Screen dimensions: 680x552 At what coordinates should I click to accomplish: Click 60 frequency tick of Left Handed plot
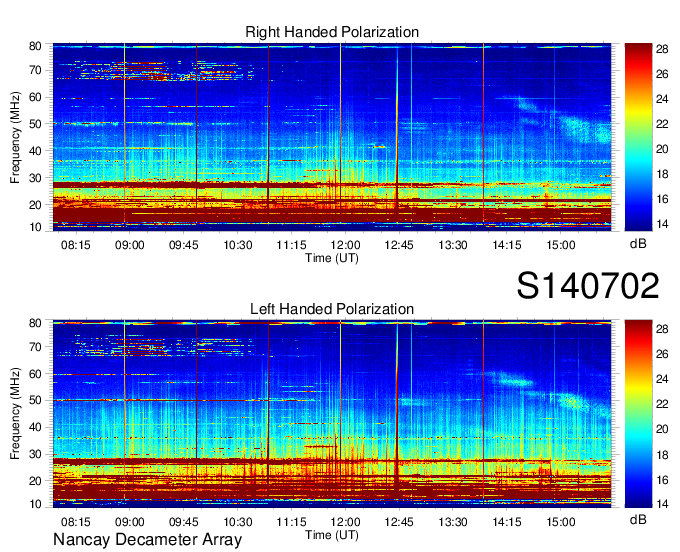(35, 374)
